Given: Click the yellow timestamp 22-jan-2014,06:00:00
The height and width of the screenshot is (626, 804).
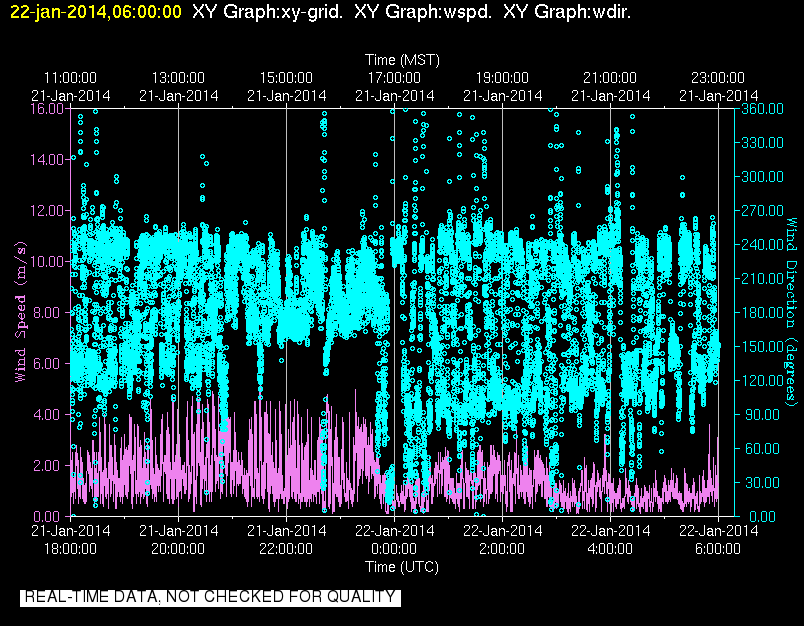Looking at the screenshot, I should click(x=95, y=11).
